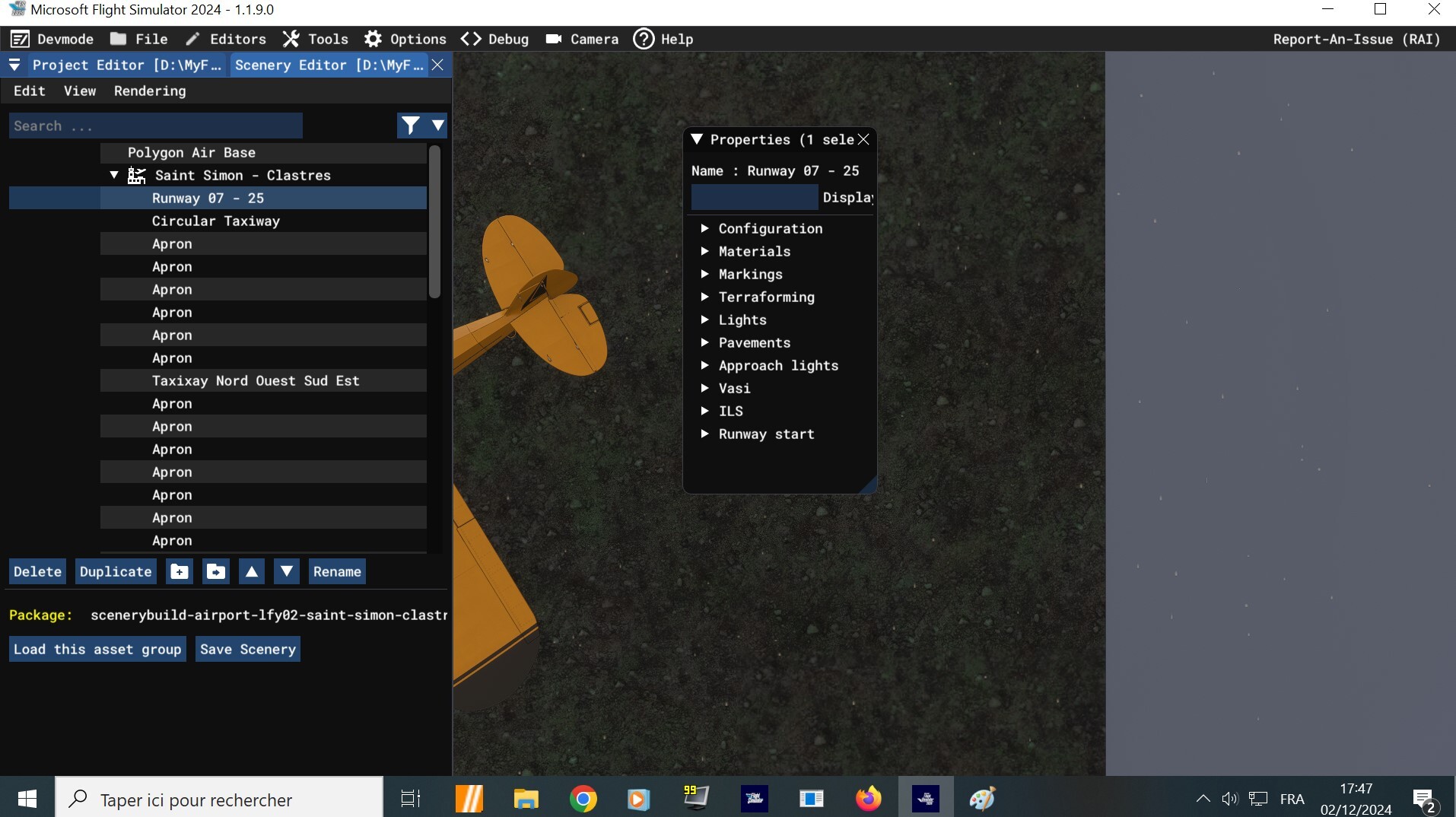Viewport: 1456px width, 817px height.
Task: Select Polygon Air Base in the list
Action: 263,153
